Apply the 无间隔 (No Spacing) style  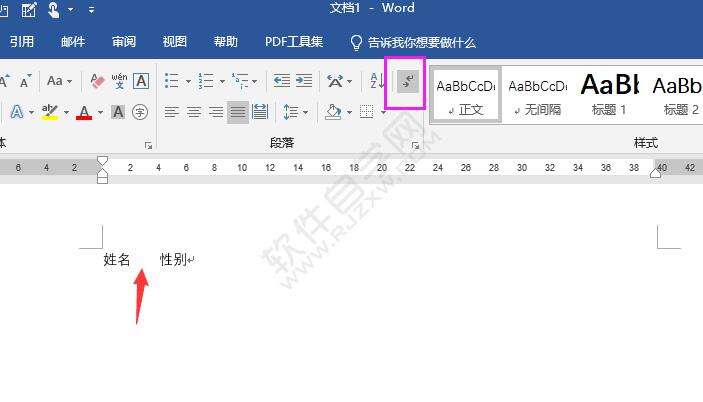pos(538,95)
